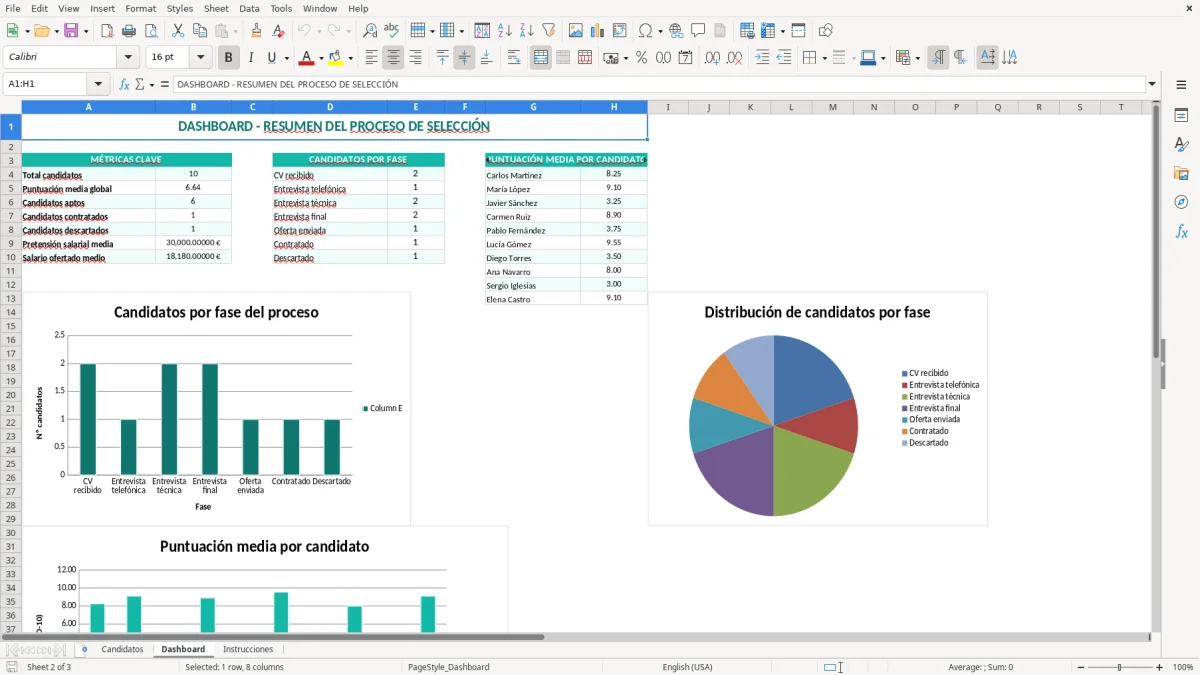Format as date
This screenshot has height=675, width=1200.
point(685,58)
